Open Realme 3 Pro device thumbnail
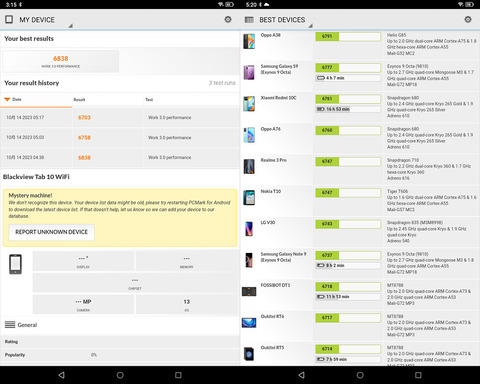This screenshot has height=384, width=480. pyautogui.click(x=249, y=166)
